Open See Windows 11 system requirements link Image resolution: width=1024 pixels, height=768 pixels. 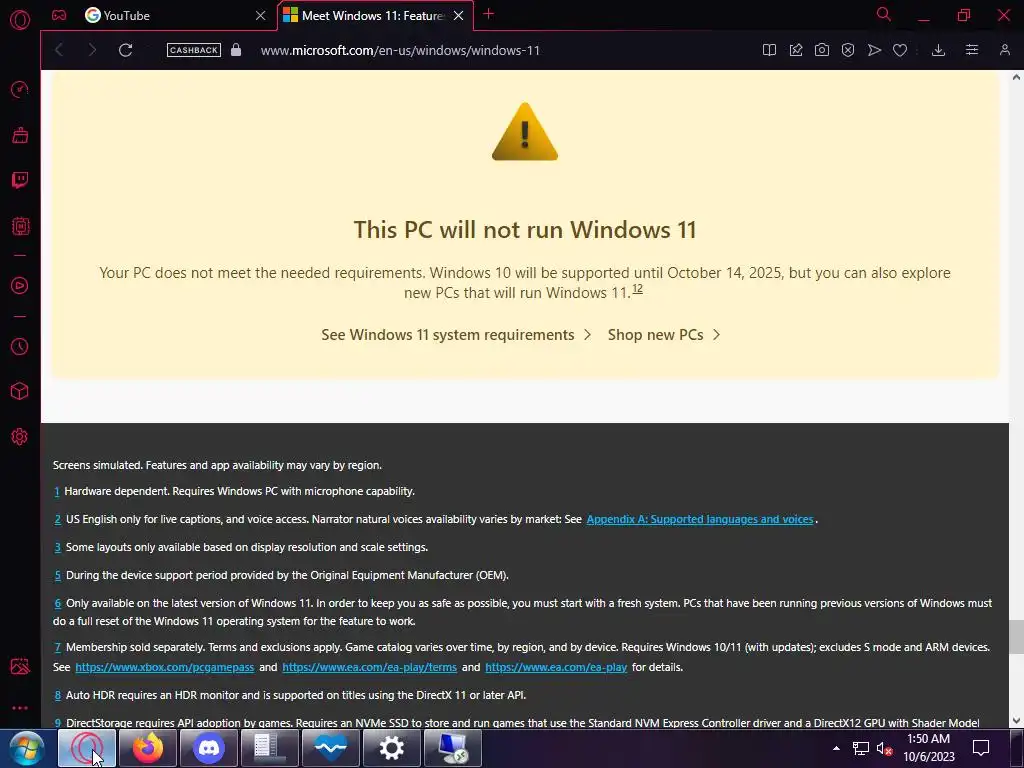456,335
